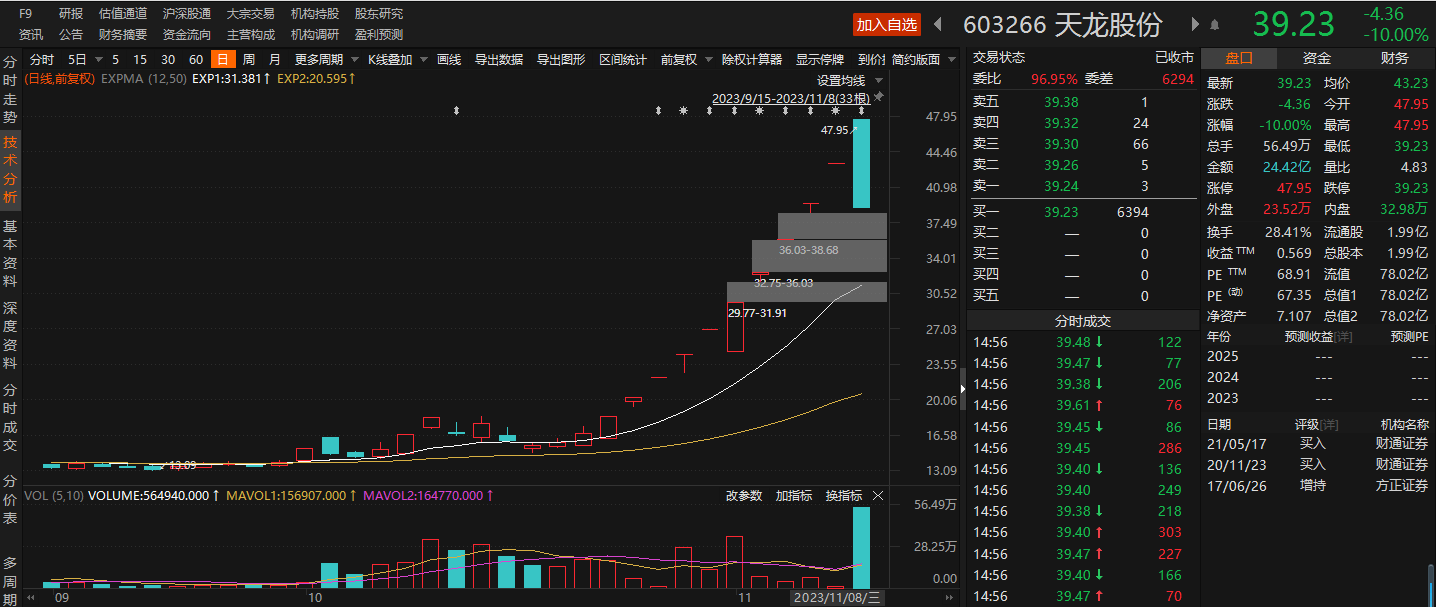Click the 画线 draw line tool
Screen dimensions: 1436x607
[x=449, y=60]
